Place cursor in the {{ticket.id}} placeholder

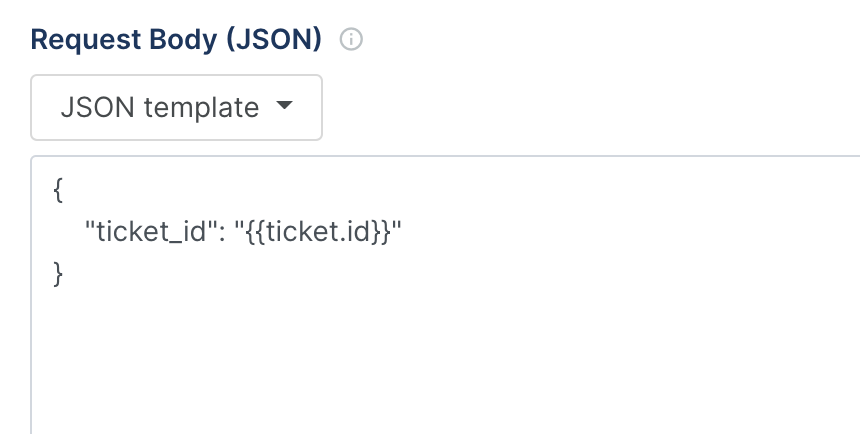[318, 232]
